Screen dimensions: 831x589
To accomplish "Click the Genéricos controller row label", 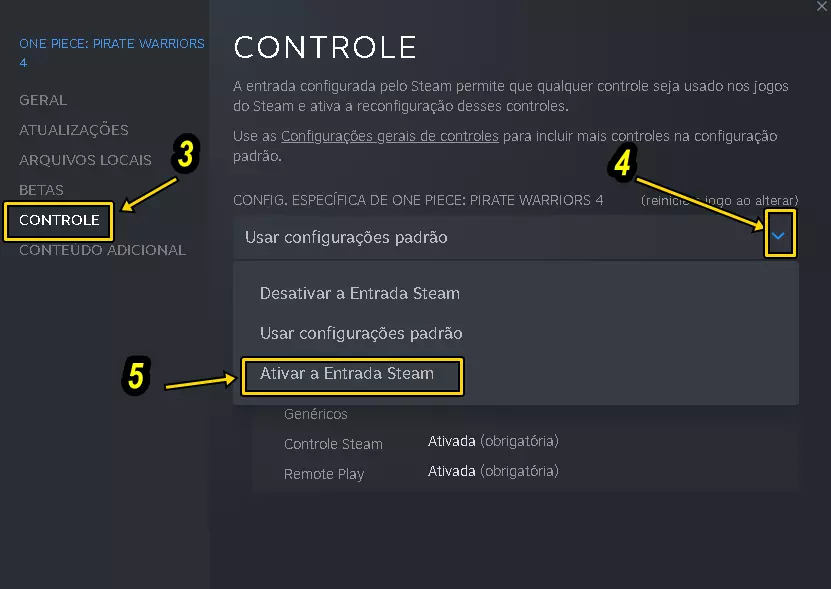I will pos(316,414).
